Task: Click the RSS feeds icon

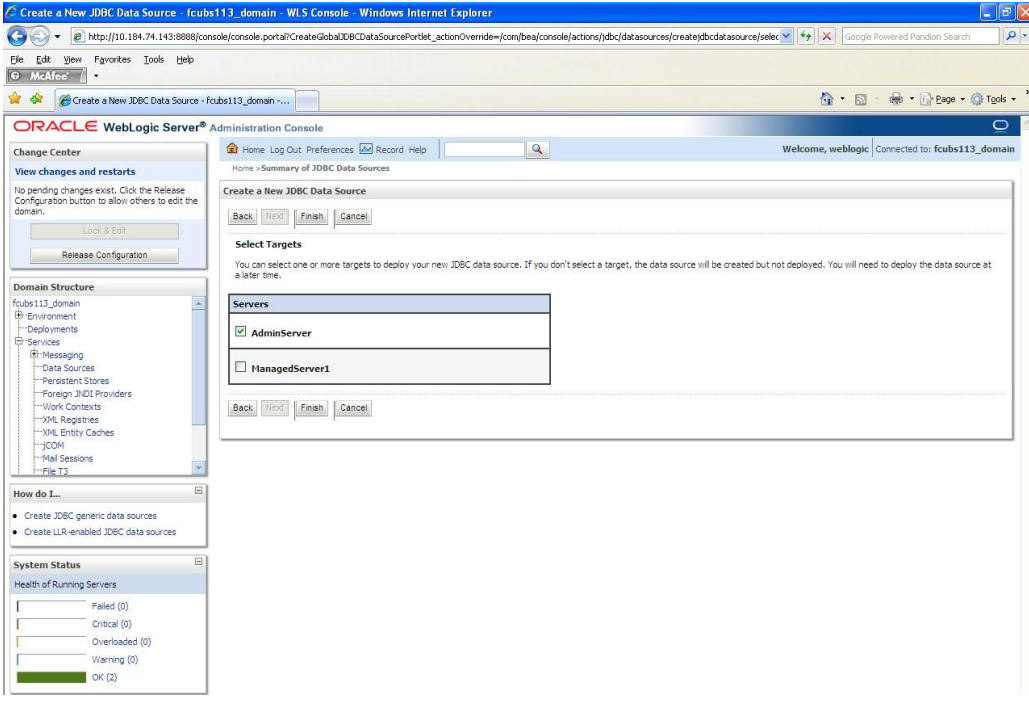Action: pyautogui.click(x=860, y=100)
